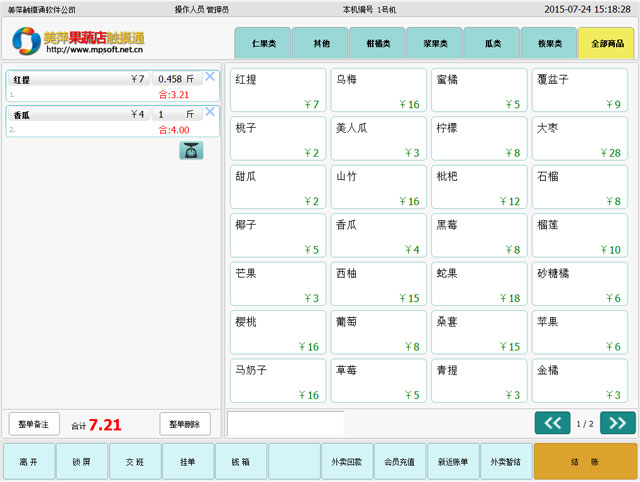Screen dimensions: 640x482
Task: Click the search input field below the products
Action: (285, 423)
